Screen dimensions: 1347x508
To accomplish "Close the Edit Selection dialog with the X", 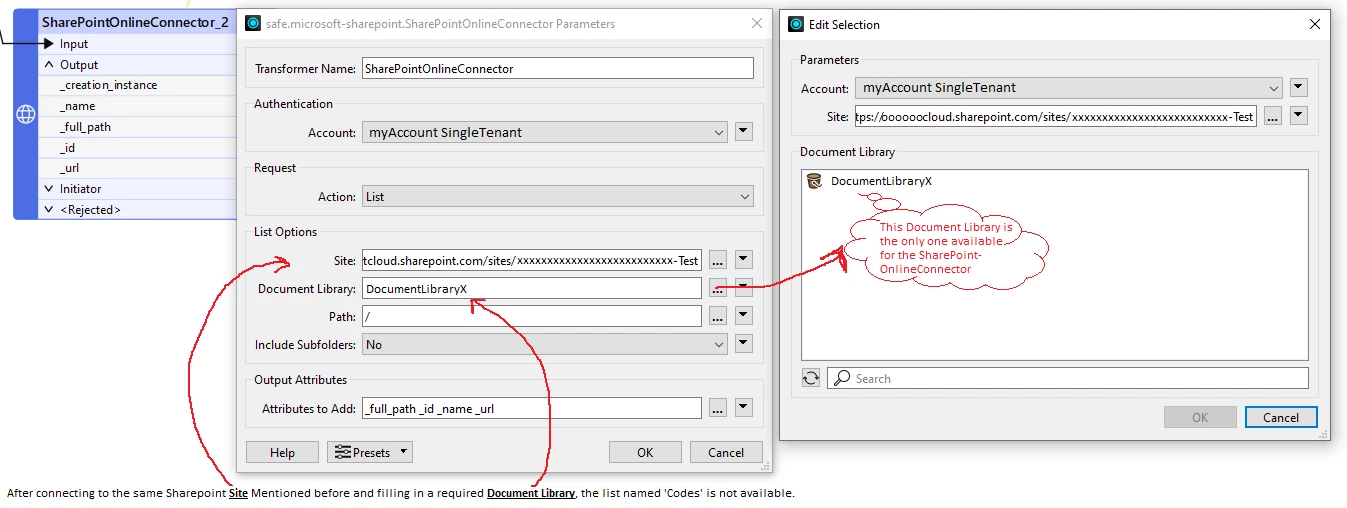I will tap(1313, 24).
